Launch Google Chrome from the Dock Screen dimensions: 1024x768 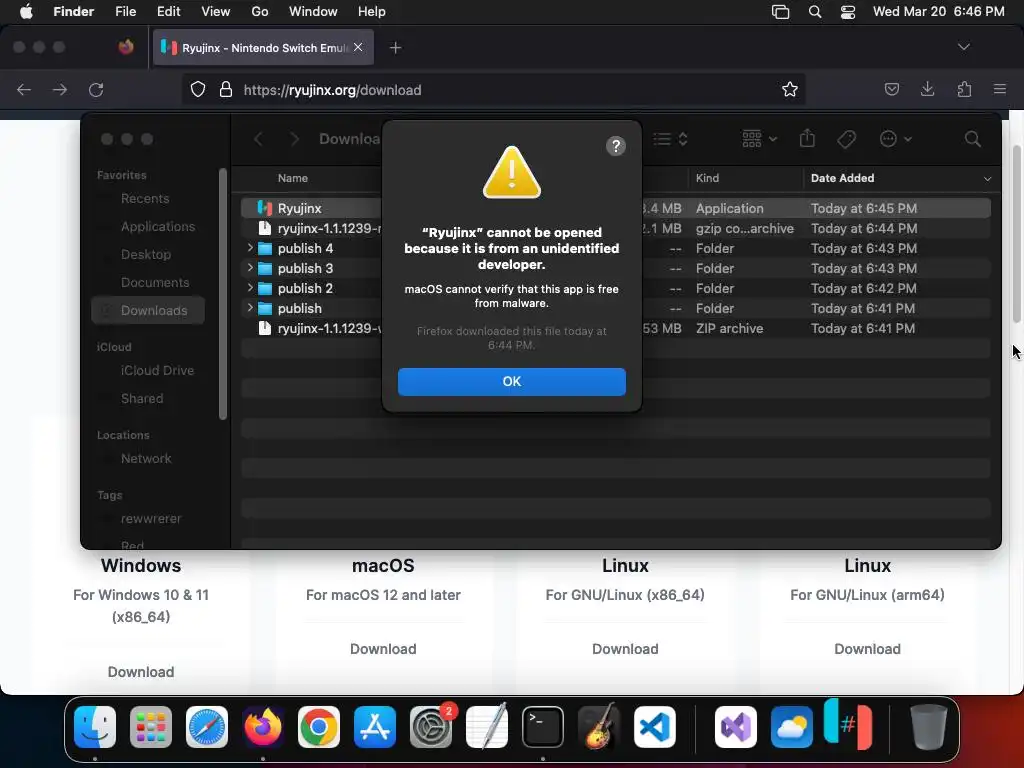[319, 727]
